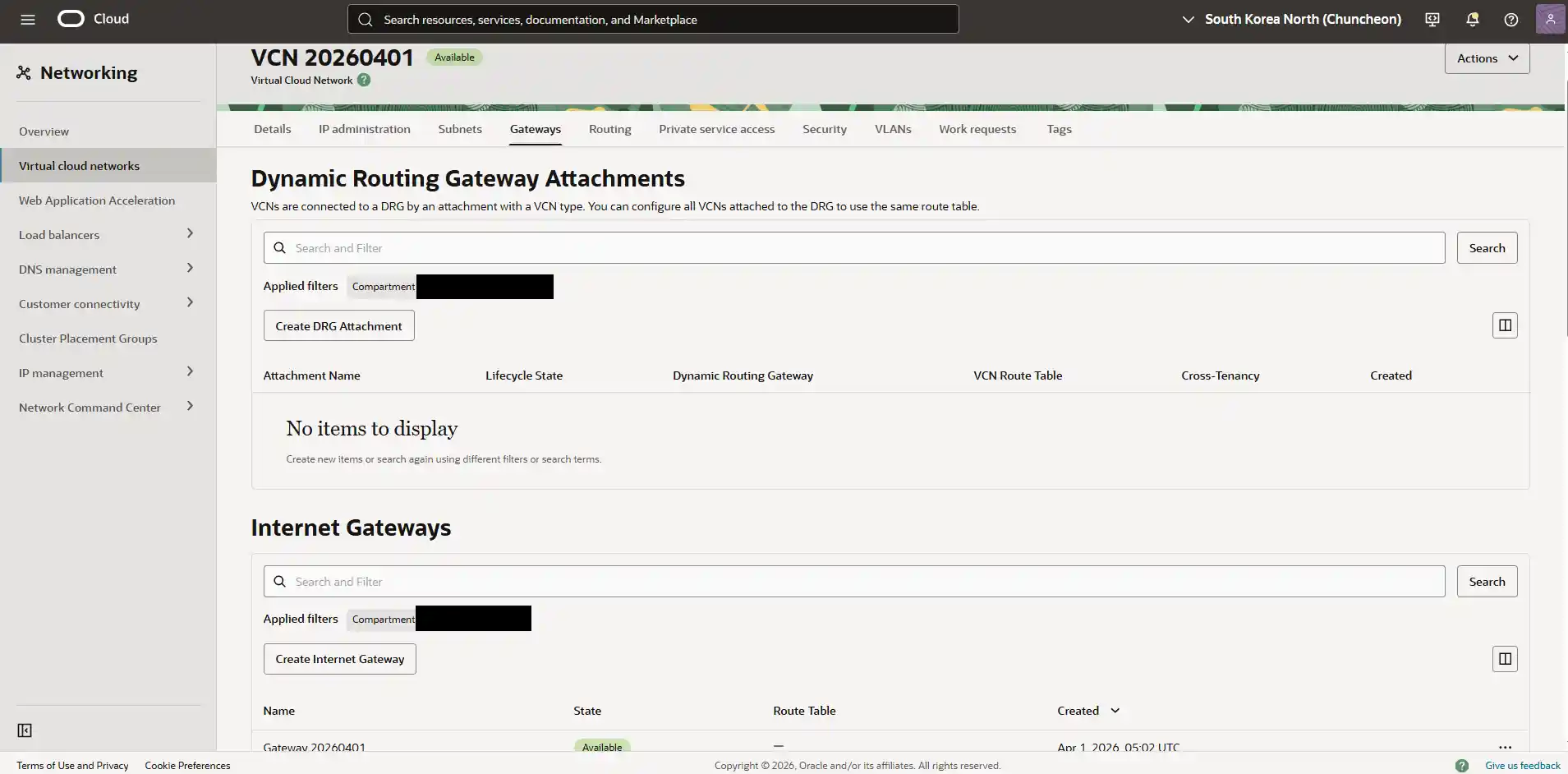This screenshot has height=774, width=1568.
Task: Change region South Korea North dropdown
Action: pyautogui.click(x=1291, y=20)
